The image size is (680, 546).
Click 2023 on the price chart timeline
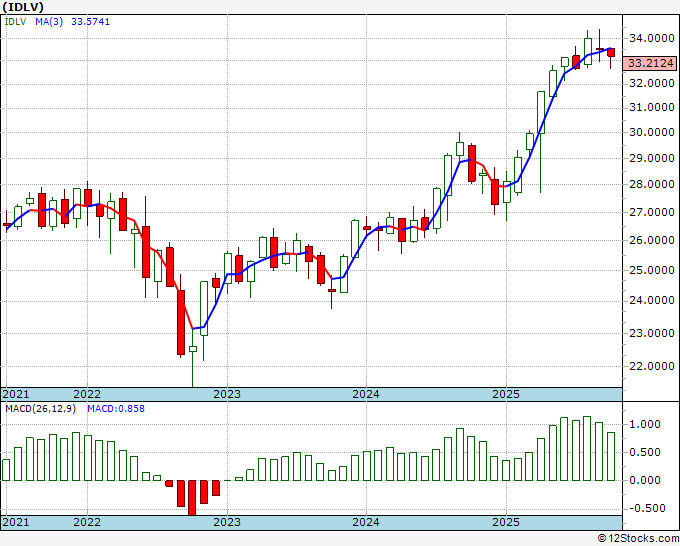pyautogui.click(x=227, y=394)
